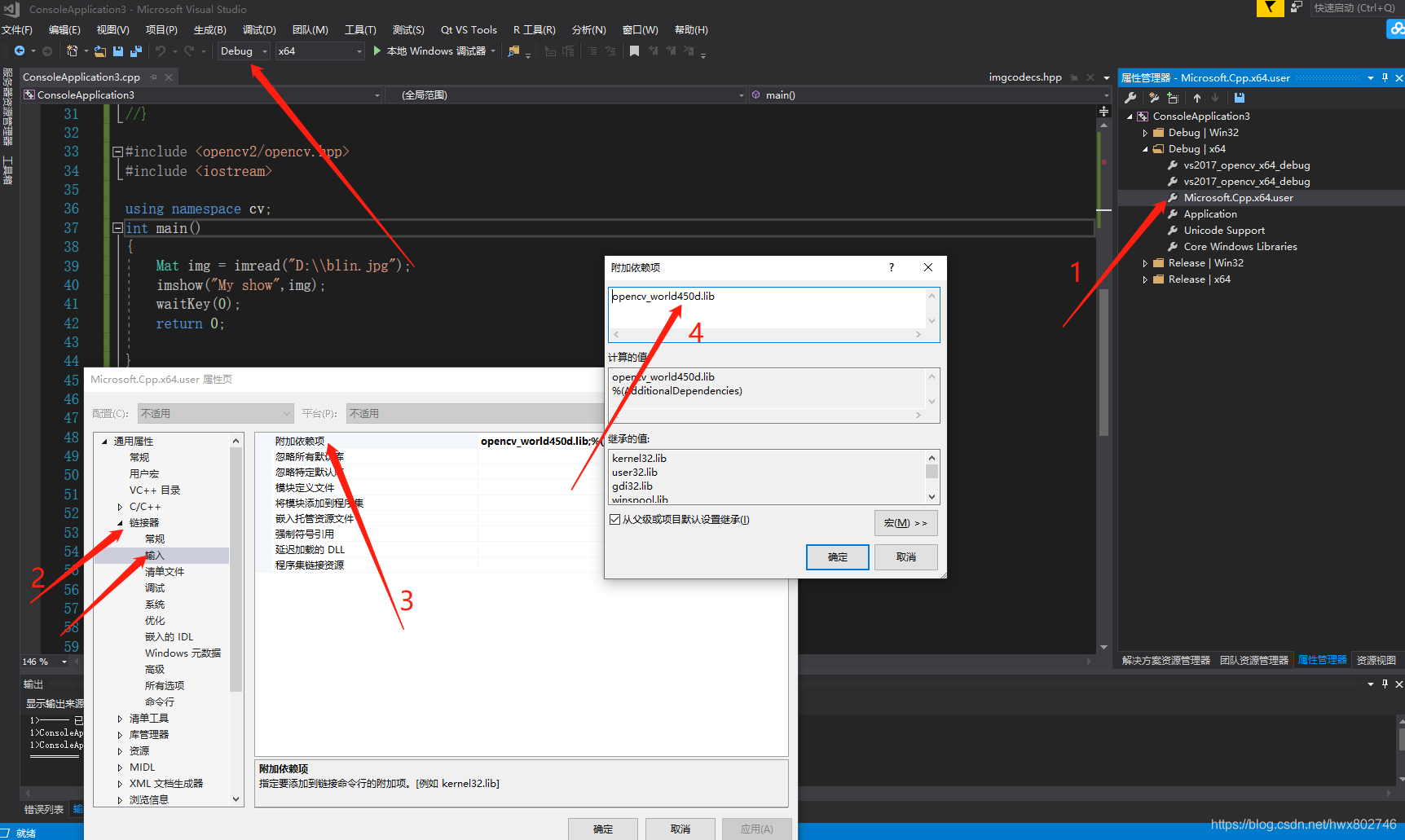
Task: Switch to the 资源视图 tab
Action: pos(1377,660)
